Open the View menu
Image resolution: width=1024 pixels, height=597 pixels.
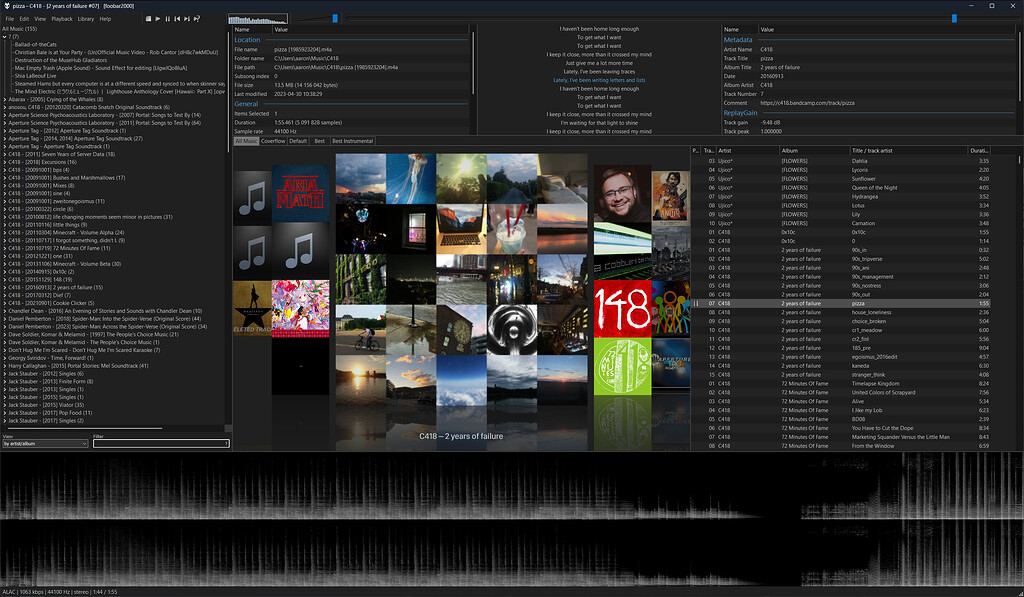(40, 19)
